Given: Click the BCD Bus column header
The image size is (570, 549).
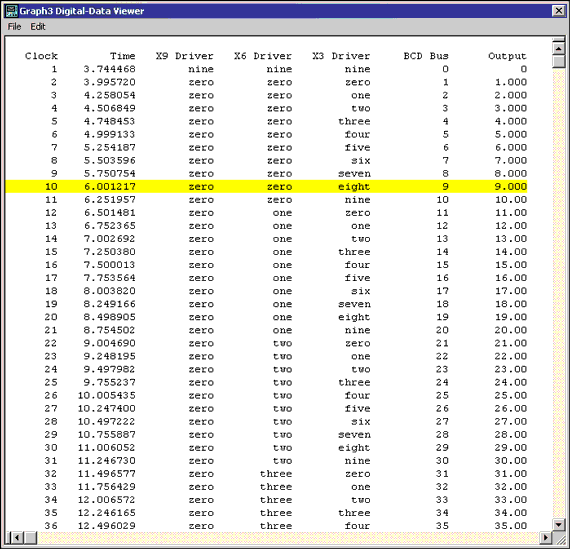Looking at the screenshot, I should 426,56.
